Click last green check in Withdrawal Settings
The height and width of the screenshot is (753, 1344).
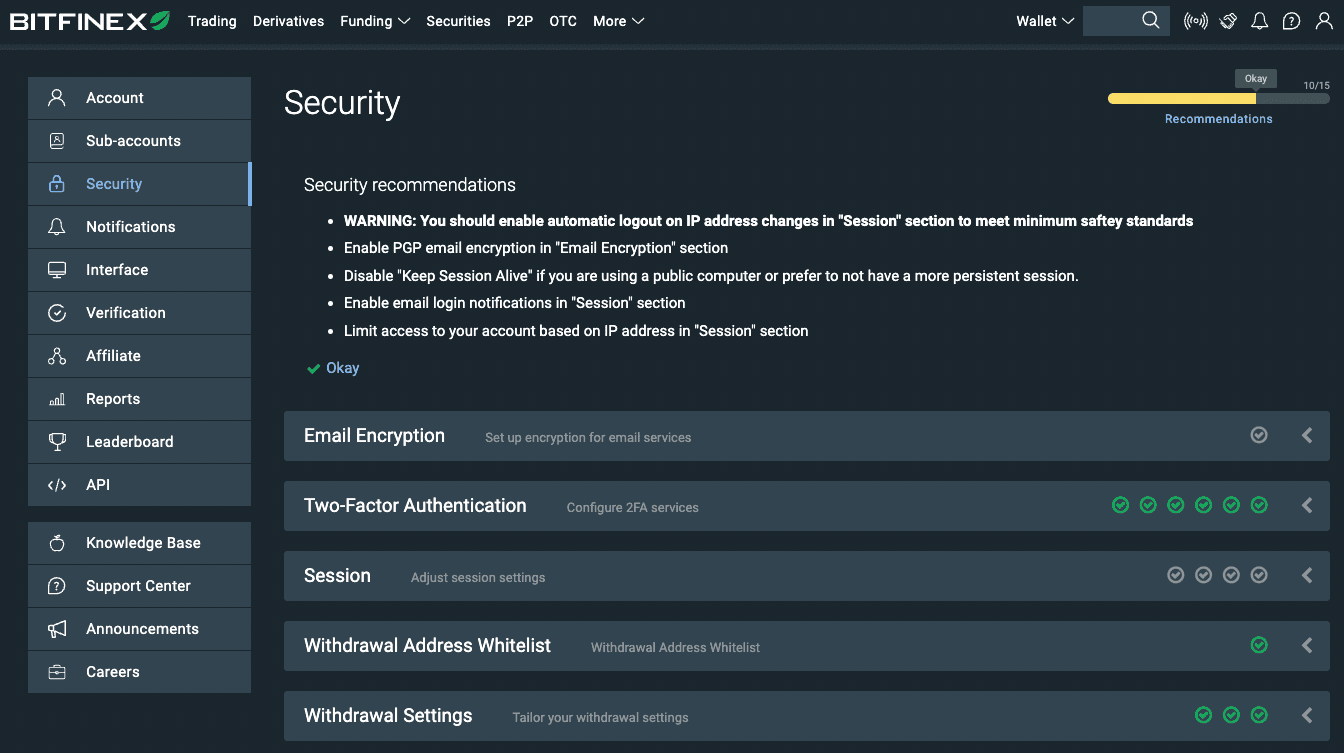tap(1259, 715)
